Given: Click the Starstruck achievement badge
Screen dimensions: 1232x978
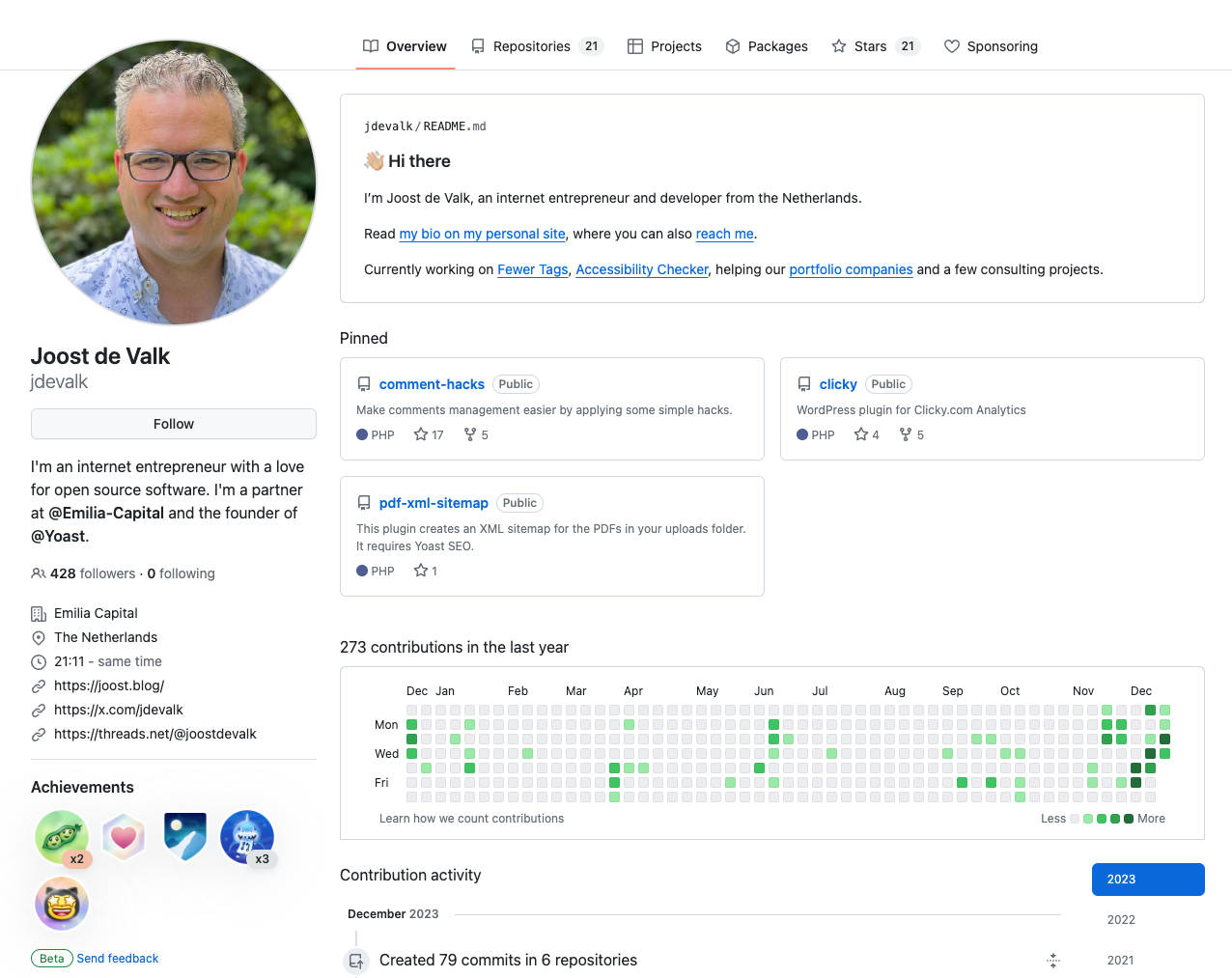Looking at the screenshot, I should pos(62,904).
